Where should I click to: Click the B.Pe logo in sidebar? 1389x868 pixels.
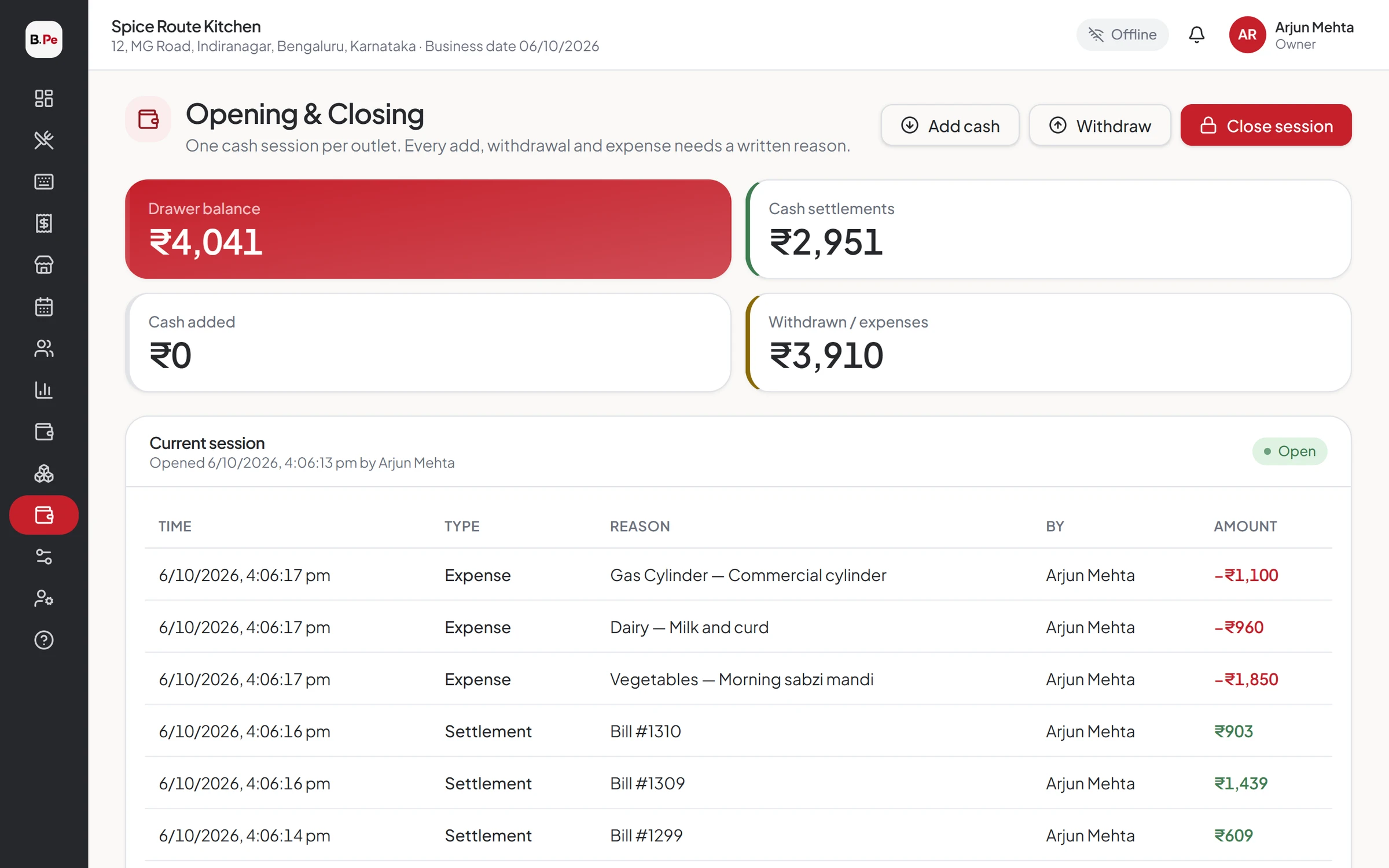[x=44, y=39]
